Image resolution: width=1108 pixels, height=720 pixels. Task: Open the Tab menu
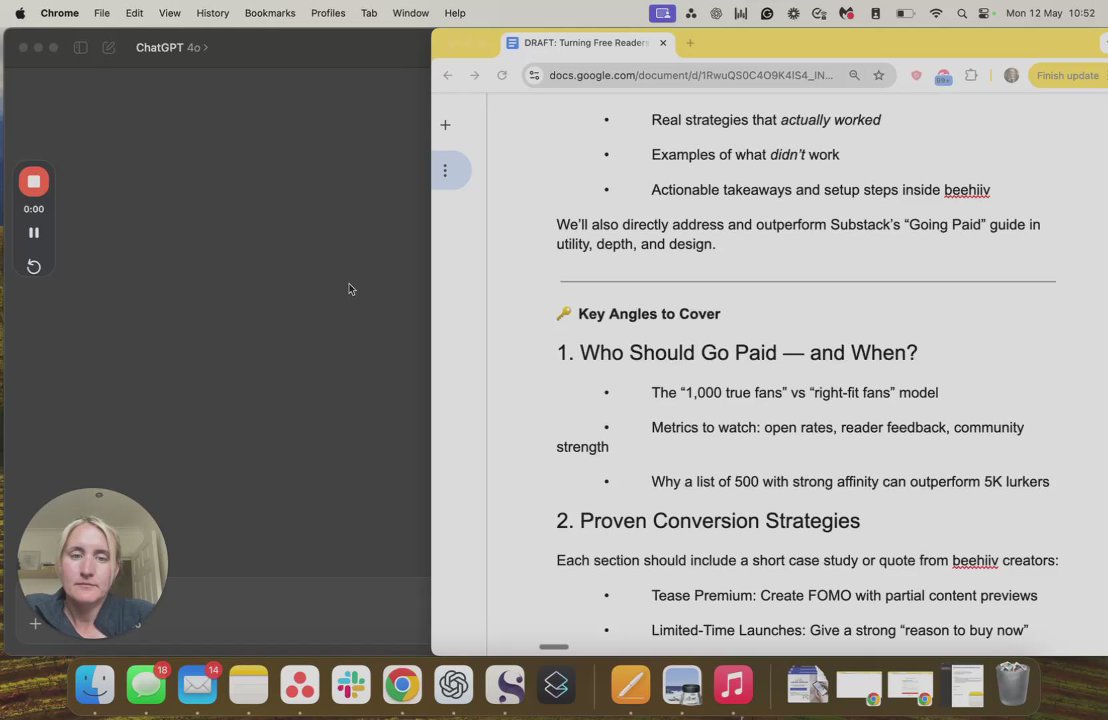click(x=369, y=13)
